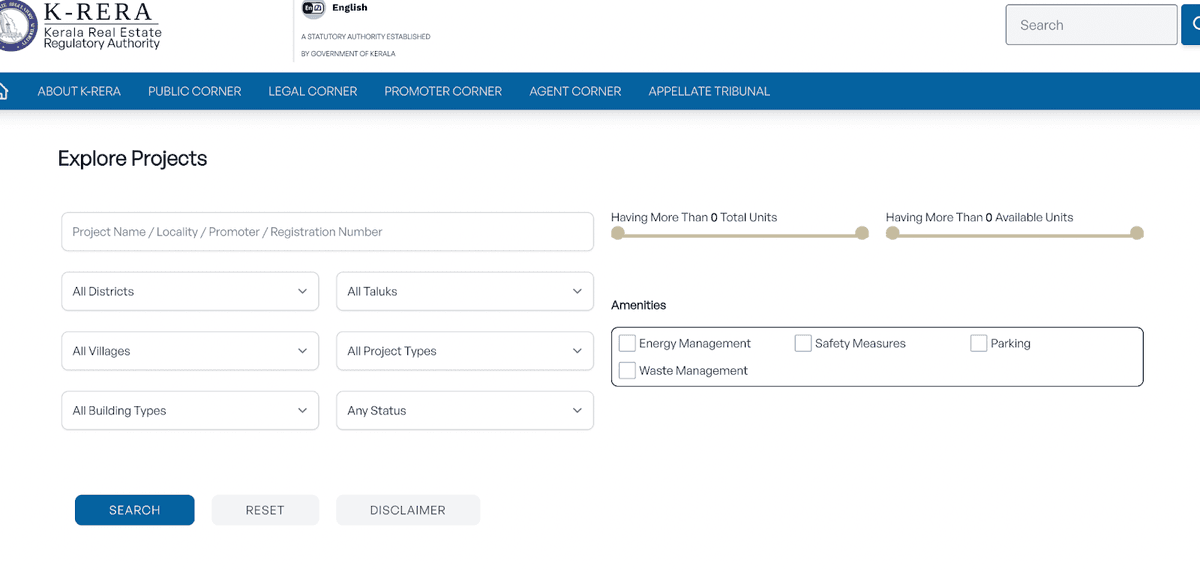This screenshot has width=1200, height=572.
Task: Check the Parking amenity box
Action: pos(979,343)
